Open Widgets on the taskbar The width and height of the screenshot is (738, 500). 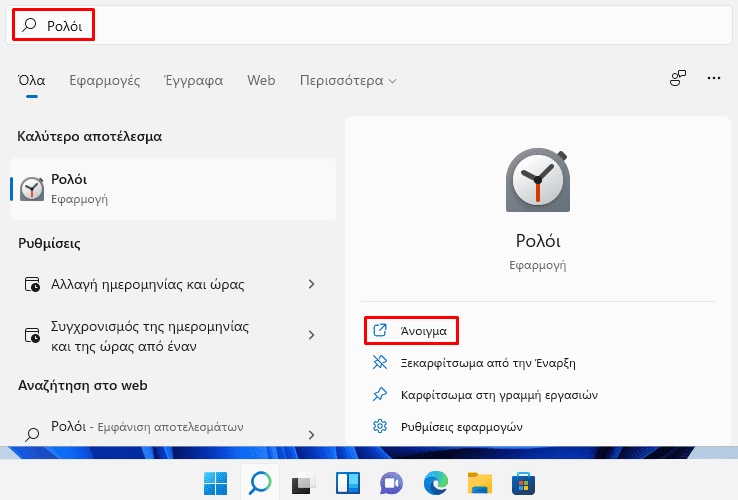[x=348, y=484]
